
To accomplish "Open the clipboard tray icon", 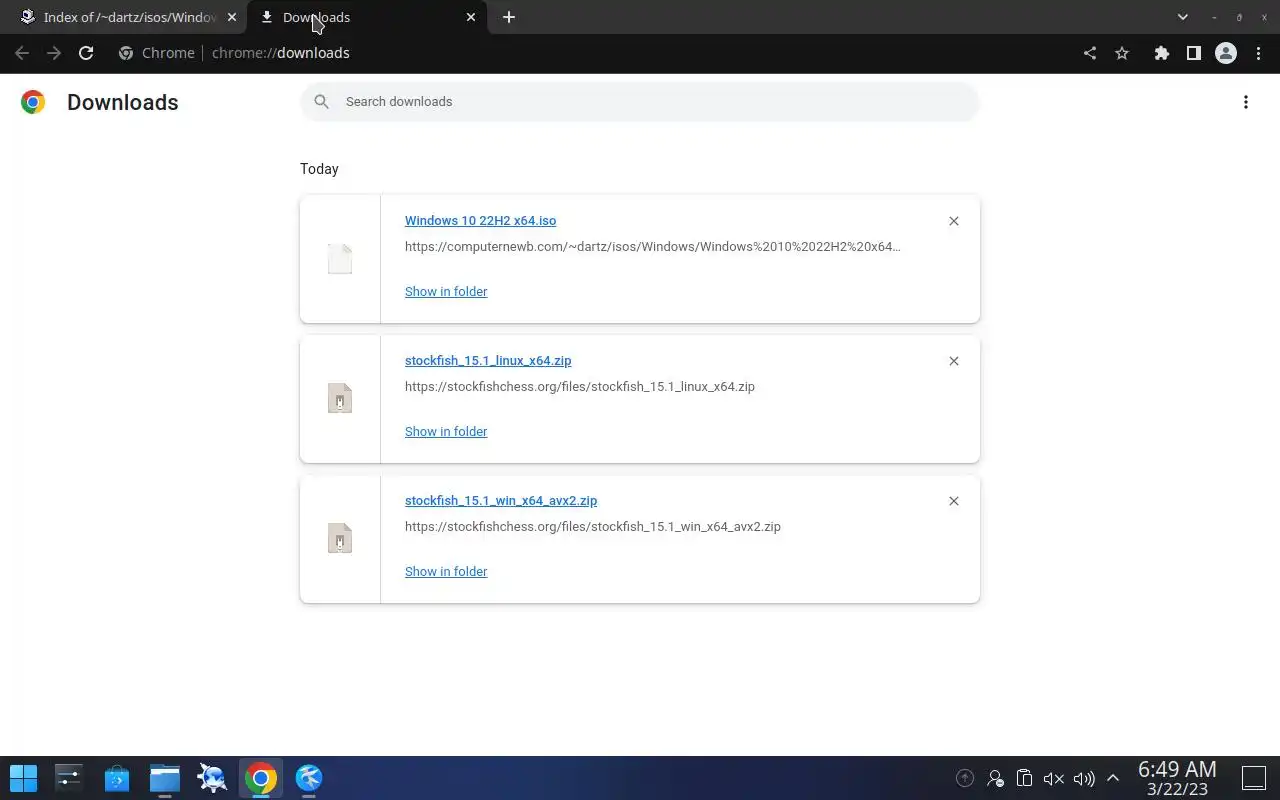I will [x=1024, y=778].
